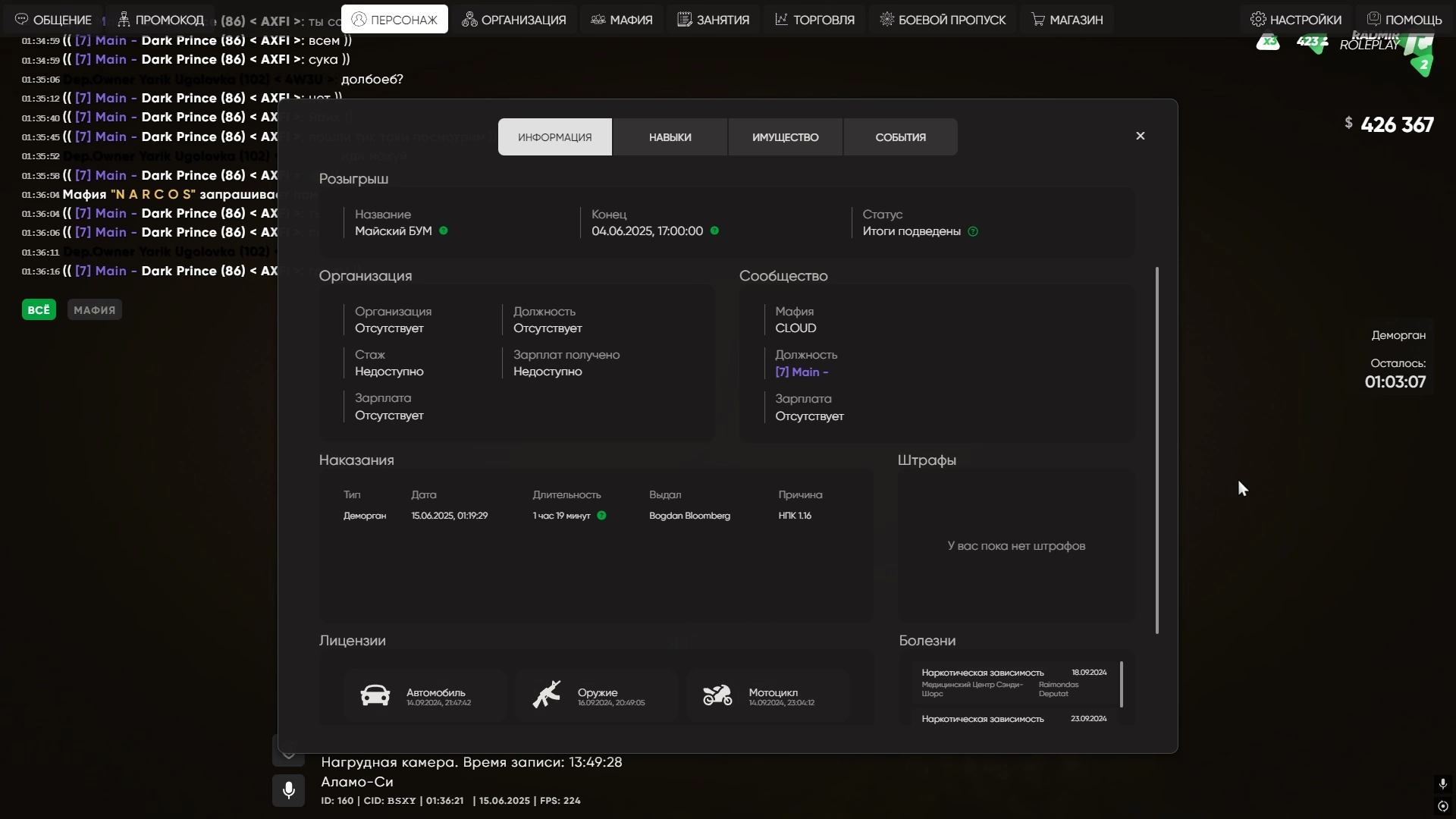1456x819 pixels.
Task: Close the character info panel
Action: 1141,136
